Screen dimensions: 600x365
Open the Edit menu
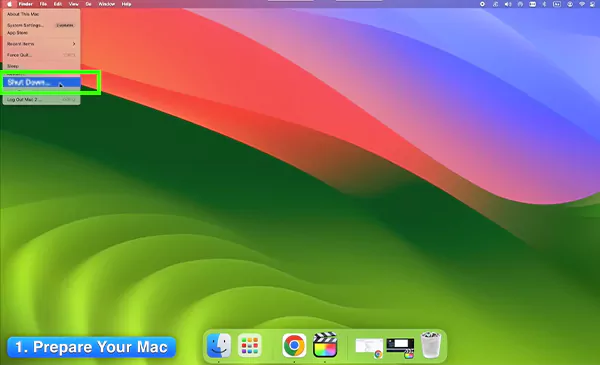[57, 4]
